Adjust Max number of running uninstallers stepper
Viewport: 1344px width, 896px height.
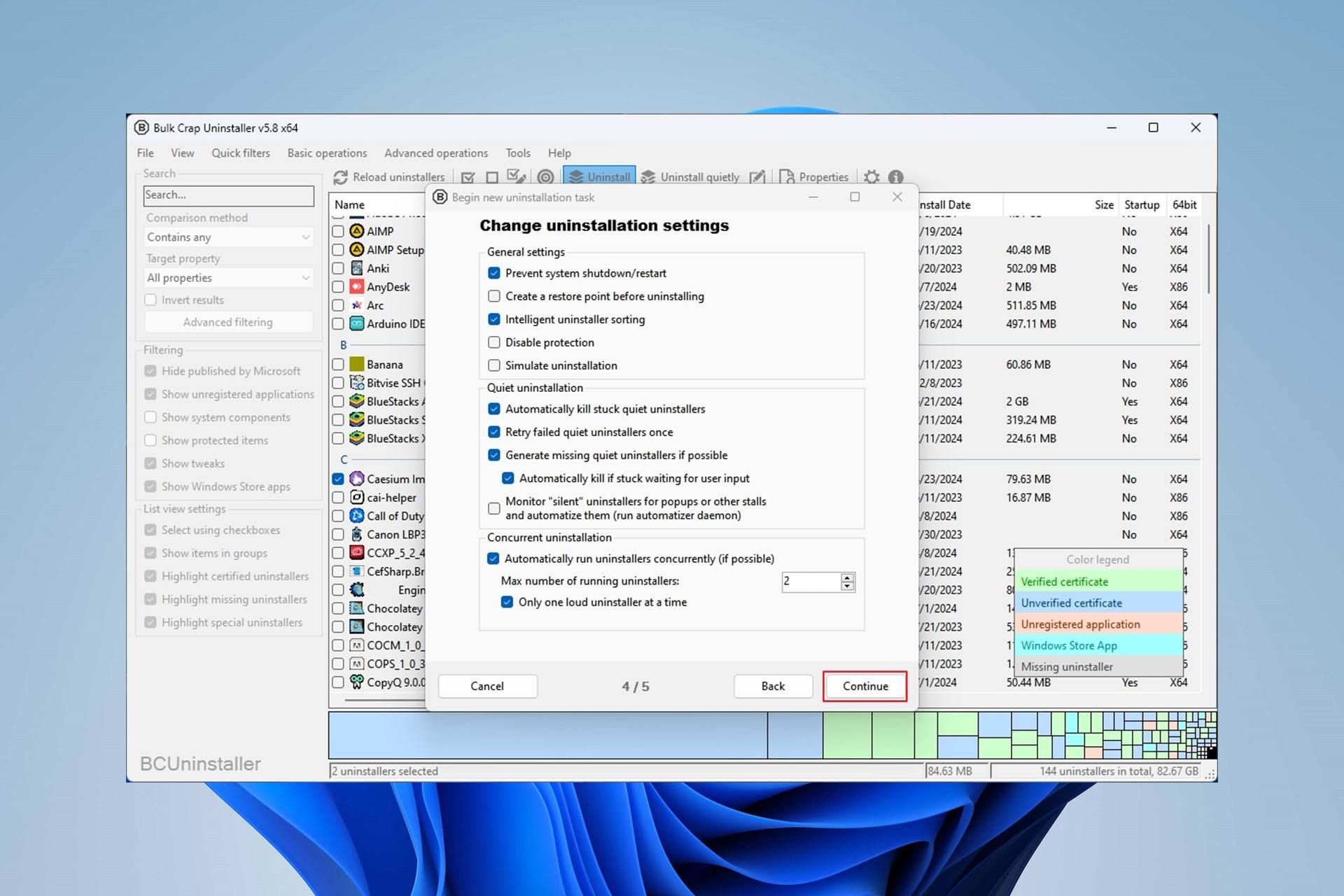click(847, 581)
